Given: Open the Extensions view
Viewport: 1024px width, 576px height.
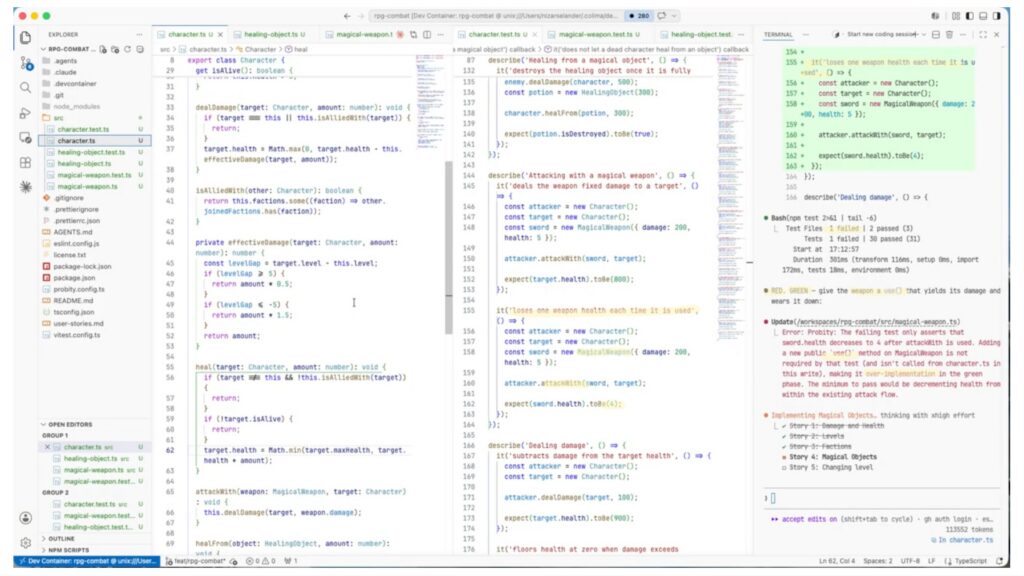Looking at the screenshot, I should pyautogui.click(x=25, y=163).
